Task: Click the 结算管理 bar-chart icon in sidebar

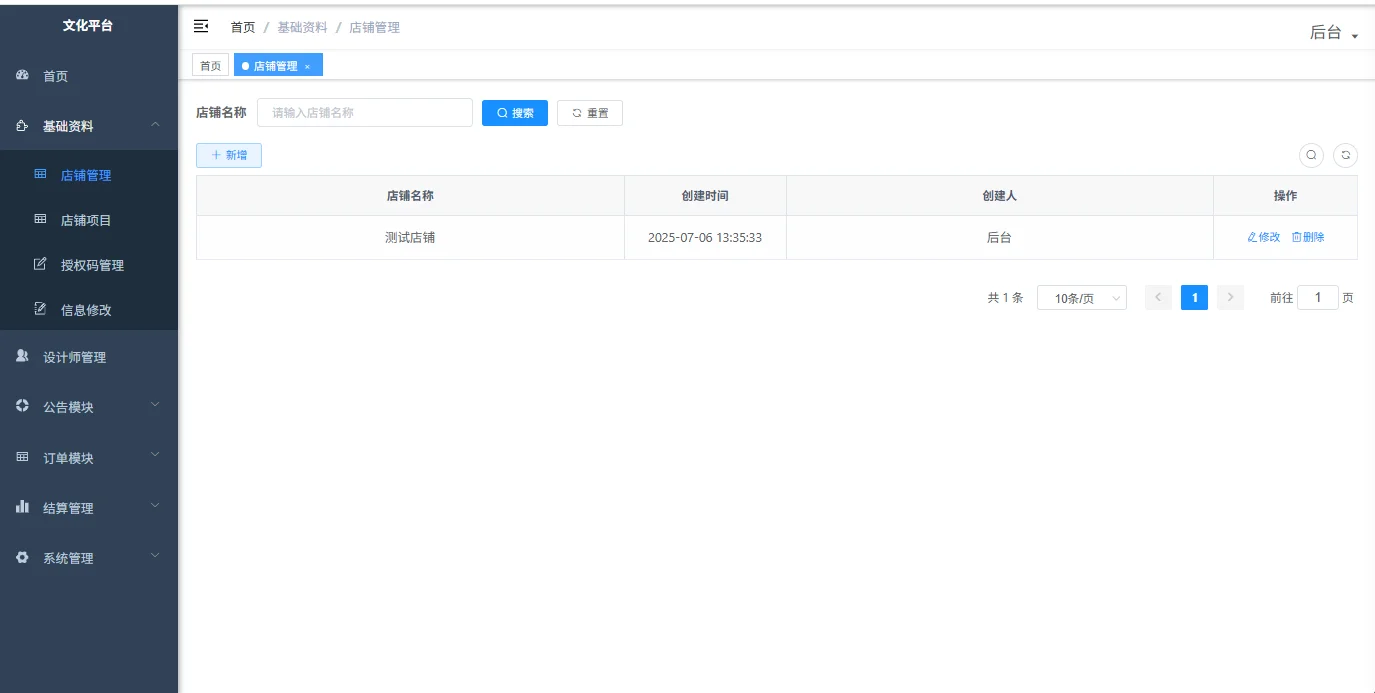Action: [x=22, y=507]
